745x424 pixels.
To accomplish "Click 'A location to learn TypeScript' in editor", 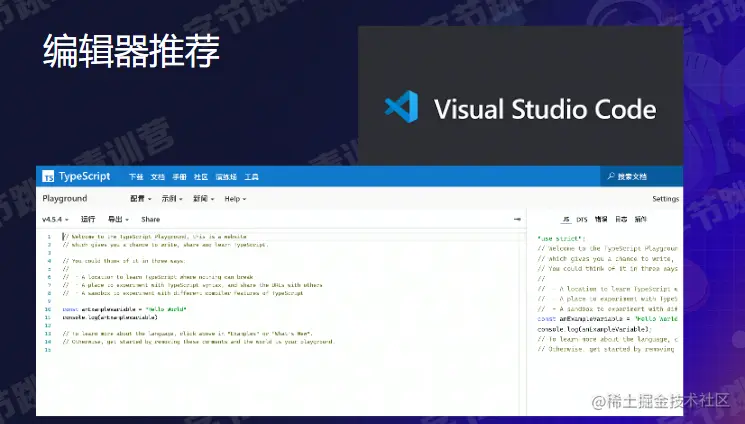I will [158, 277].
